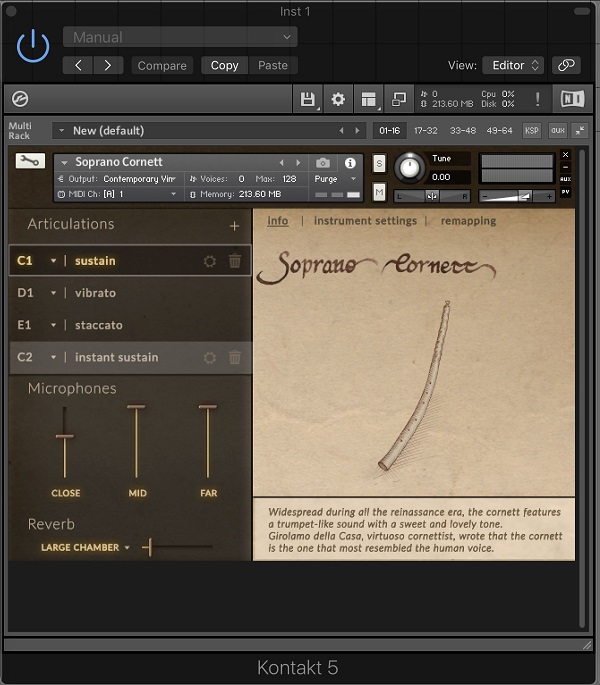Screen dimensions: 600x685
Task: Remove instrument with X button
Action: (565, 155)
